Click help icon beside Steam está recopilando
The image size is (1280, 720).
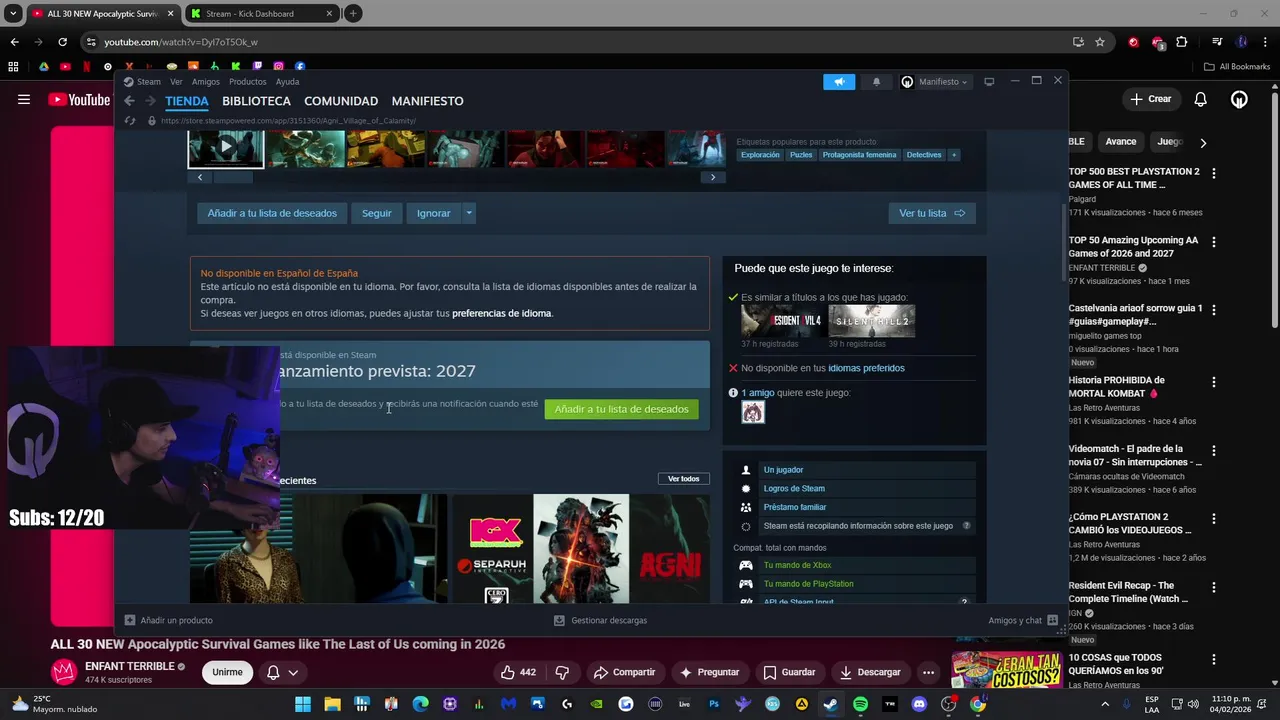pos(966,526)
